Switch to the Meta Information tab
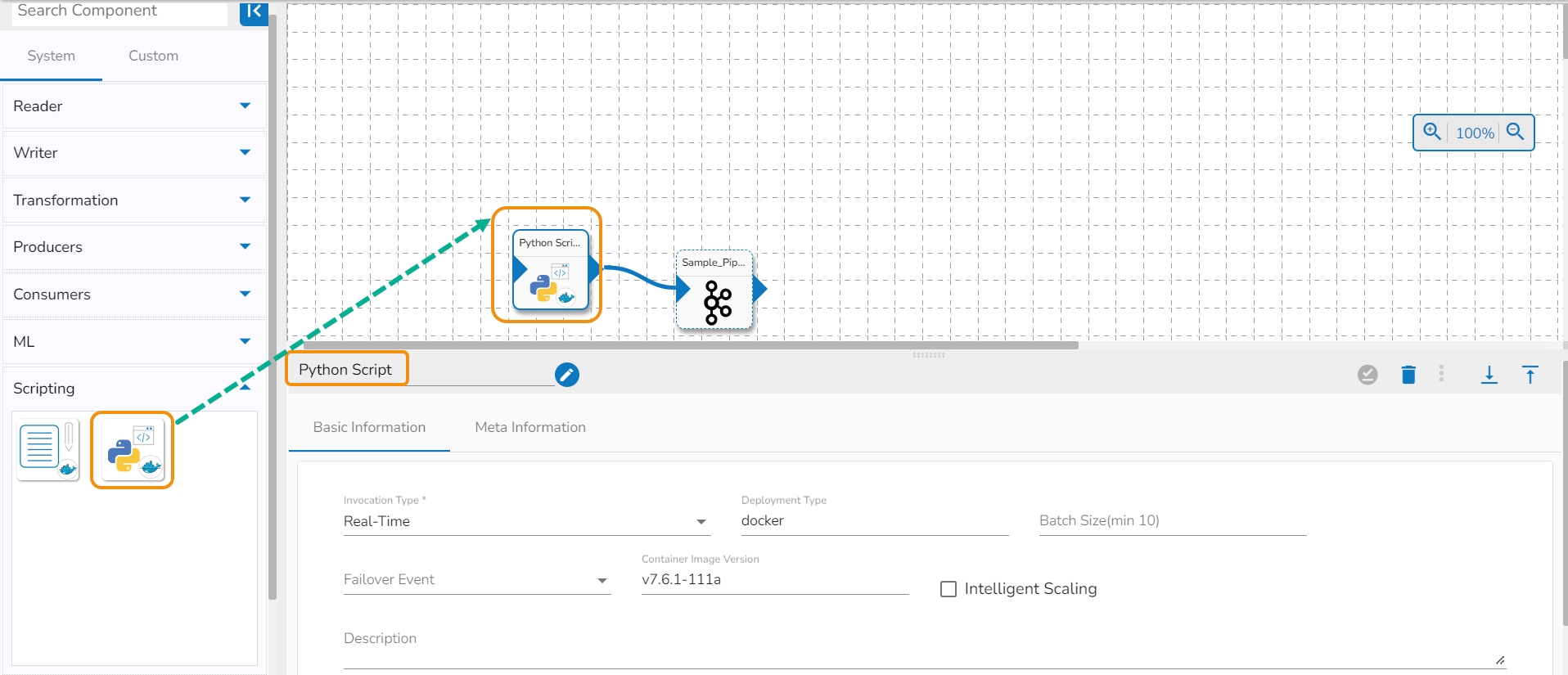This screenshot has width=1568, height=675. 530,427
